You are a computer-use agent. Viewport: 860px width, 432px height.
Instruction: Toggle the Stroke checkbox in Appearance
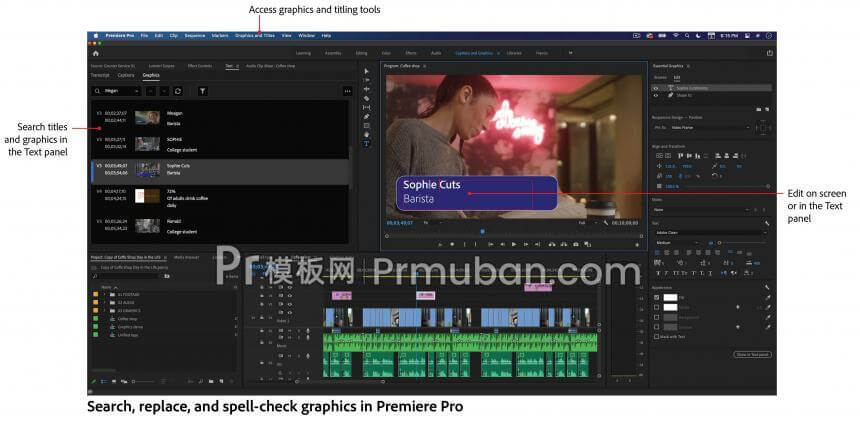pyautogui.click(x=657, y=308)
